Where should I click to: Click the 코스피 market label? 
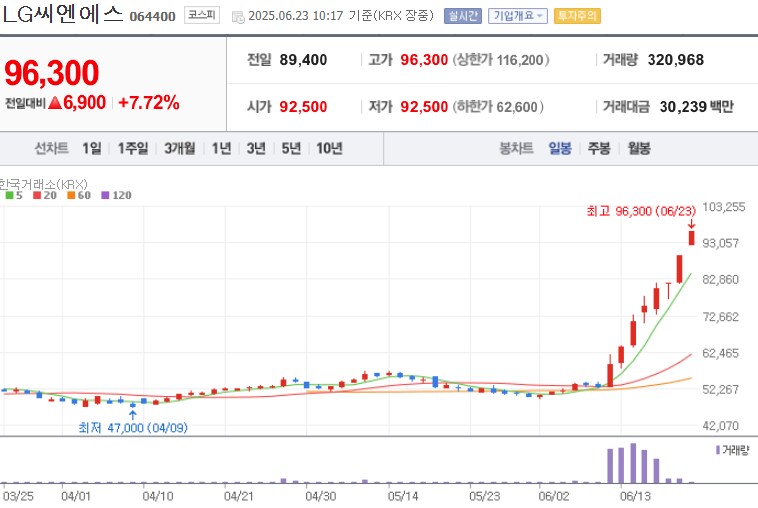pyautogui.click(x=202, y=15)
